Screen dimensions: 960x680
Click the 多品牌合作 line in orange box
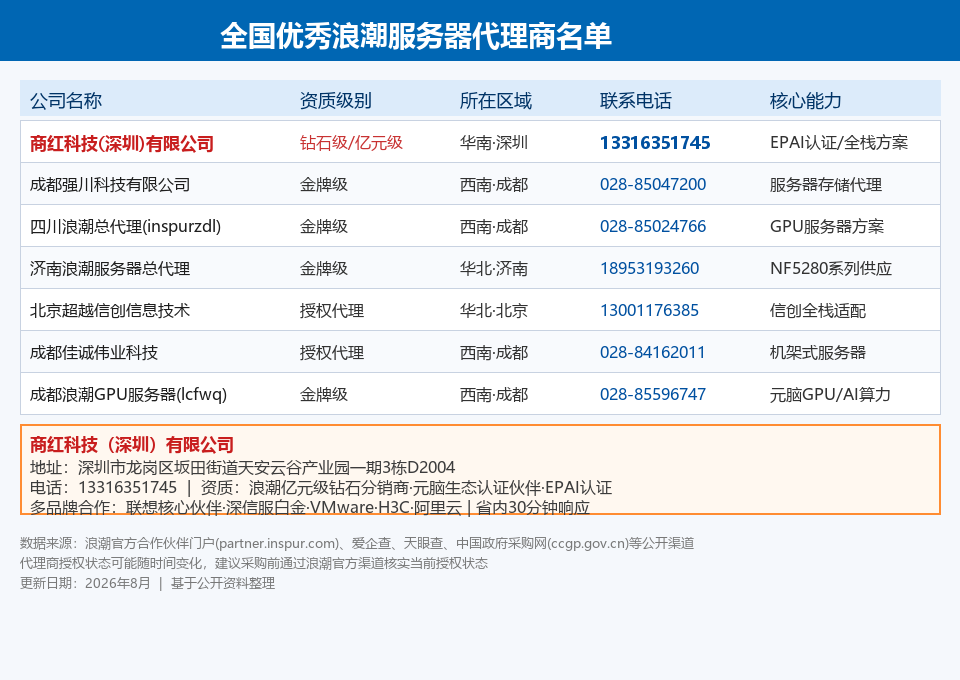(310, 507)
